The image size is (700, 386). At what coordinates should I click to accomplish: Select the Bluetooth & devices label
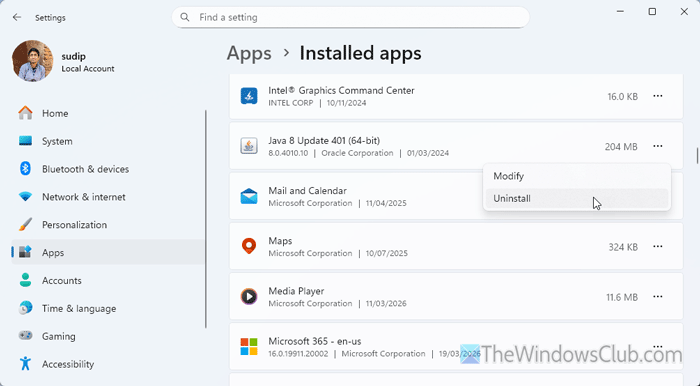click(85, 169)
